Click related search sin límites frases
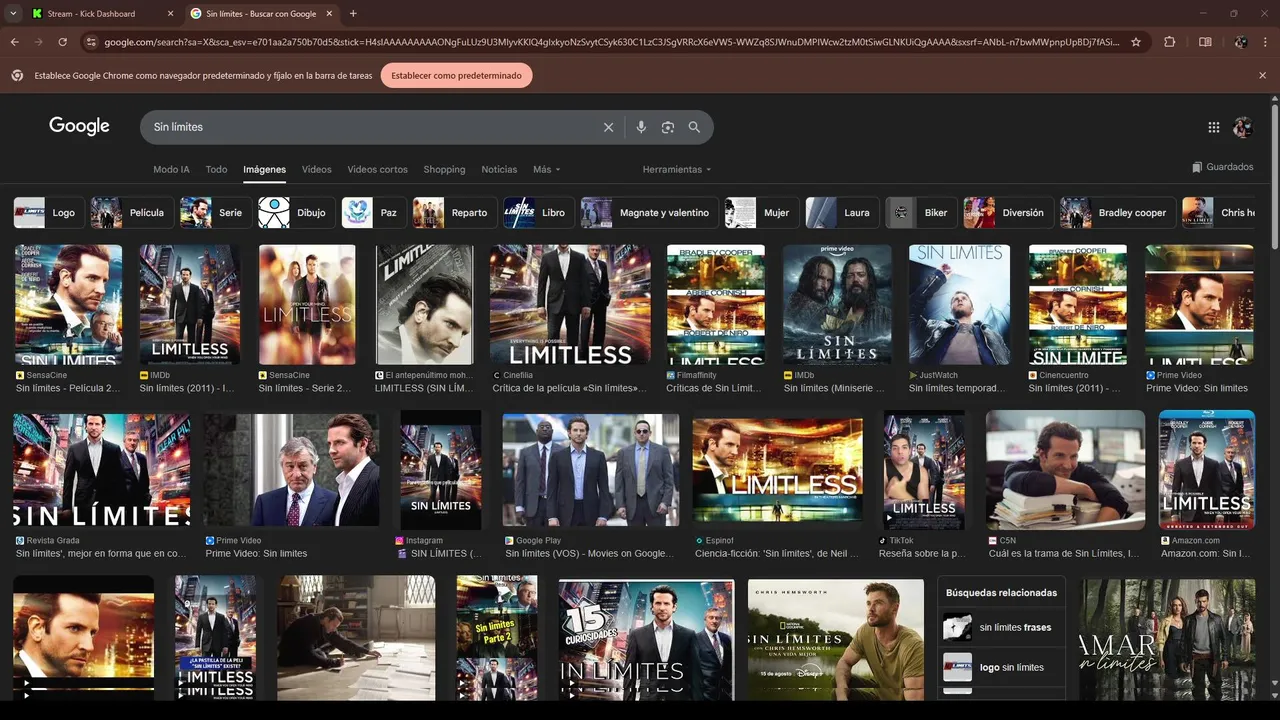Screen dimensions: 1280x720 click(x=1003, y=627)
